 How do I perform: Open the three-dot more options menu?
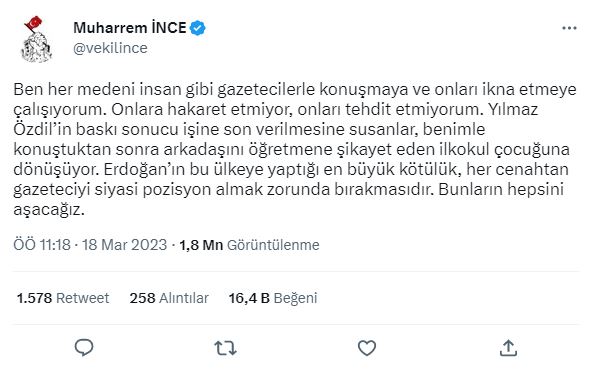(569, 28)
